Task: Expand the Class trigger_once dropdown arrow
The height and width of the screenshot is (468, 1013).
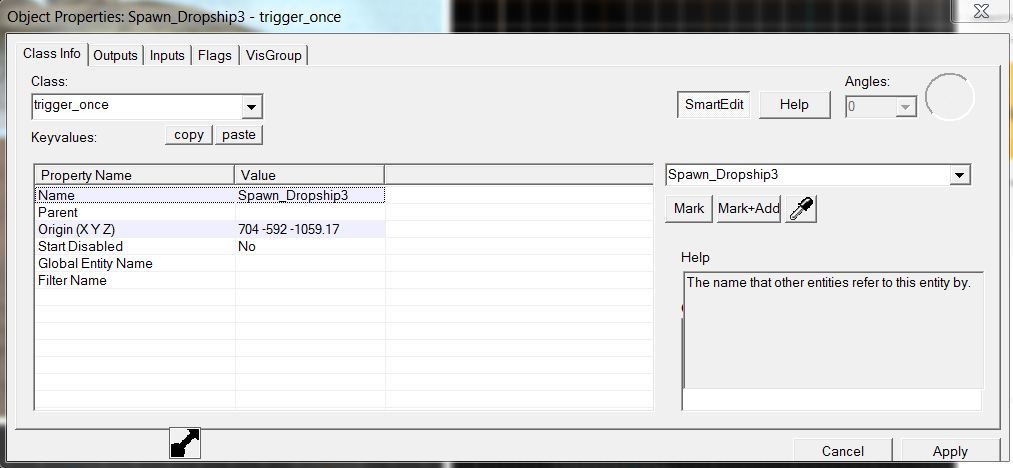Action: click(252, 107)
